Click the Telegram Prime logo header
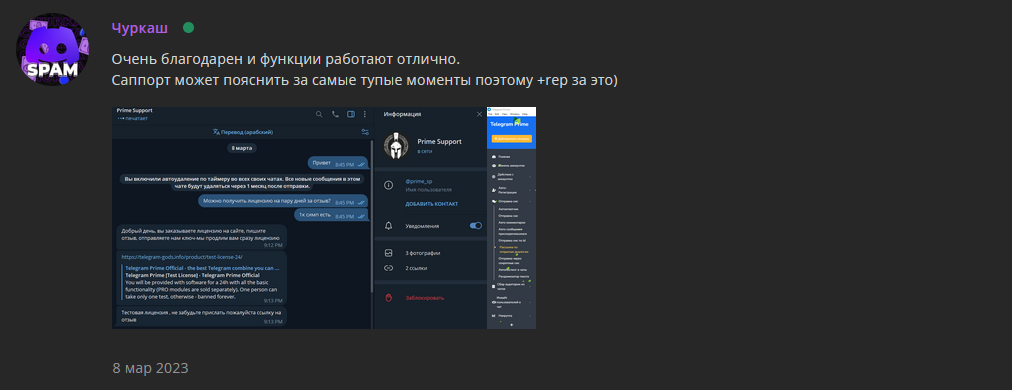The width and height of the screenshot is (1012, 390). (x=510, y=123)
